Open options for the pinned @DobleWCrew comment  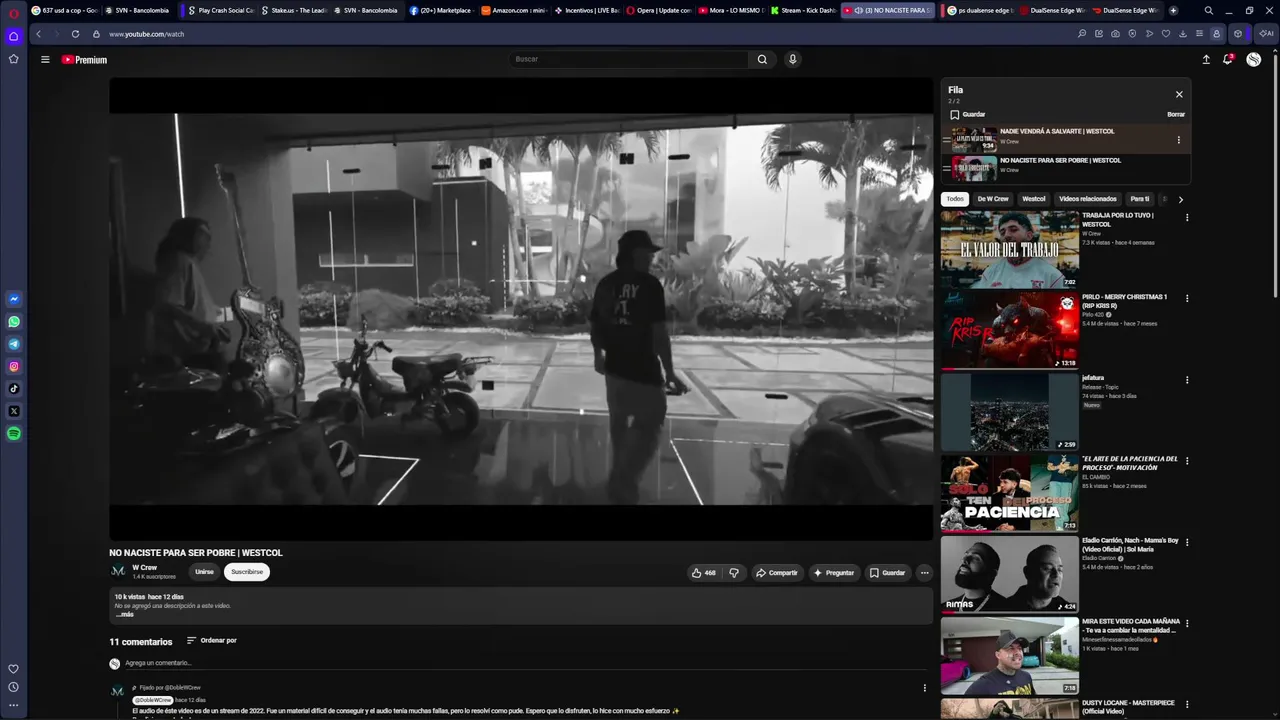(x=924, y=688)
